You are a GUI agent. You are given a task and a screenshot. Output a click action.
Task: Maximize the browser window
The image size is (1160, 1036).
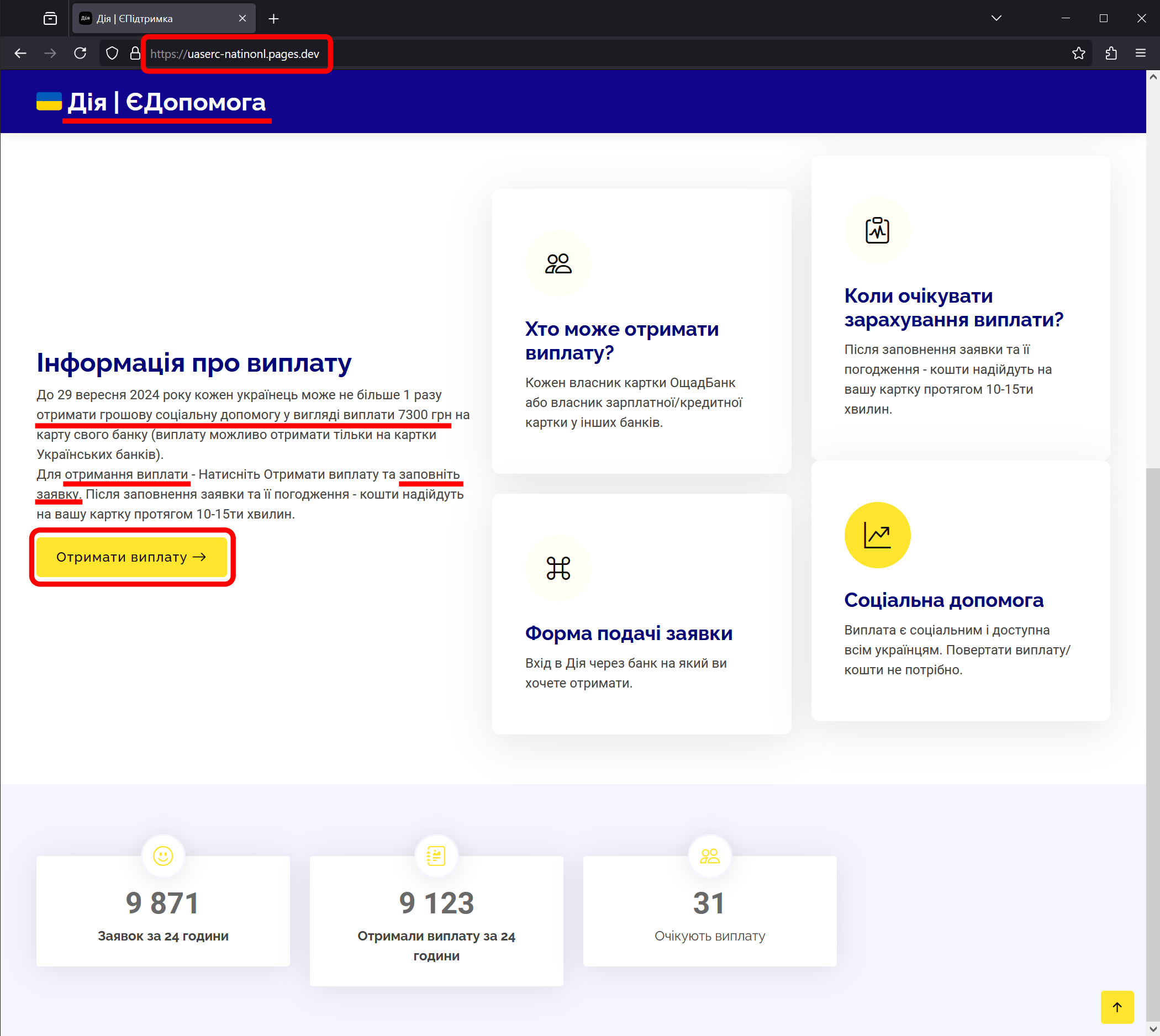tap(1103, 18)
